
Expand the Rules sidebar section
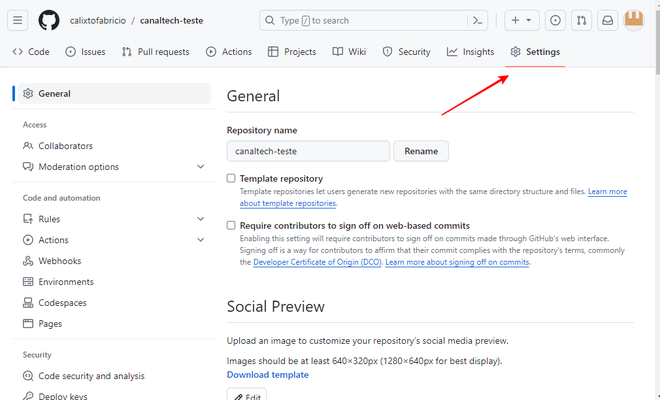(x=201, y=219)
